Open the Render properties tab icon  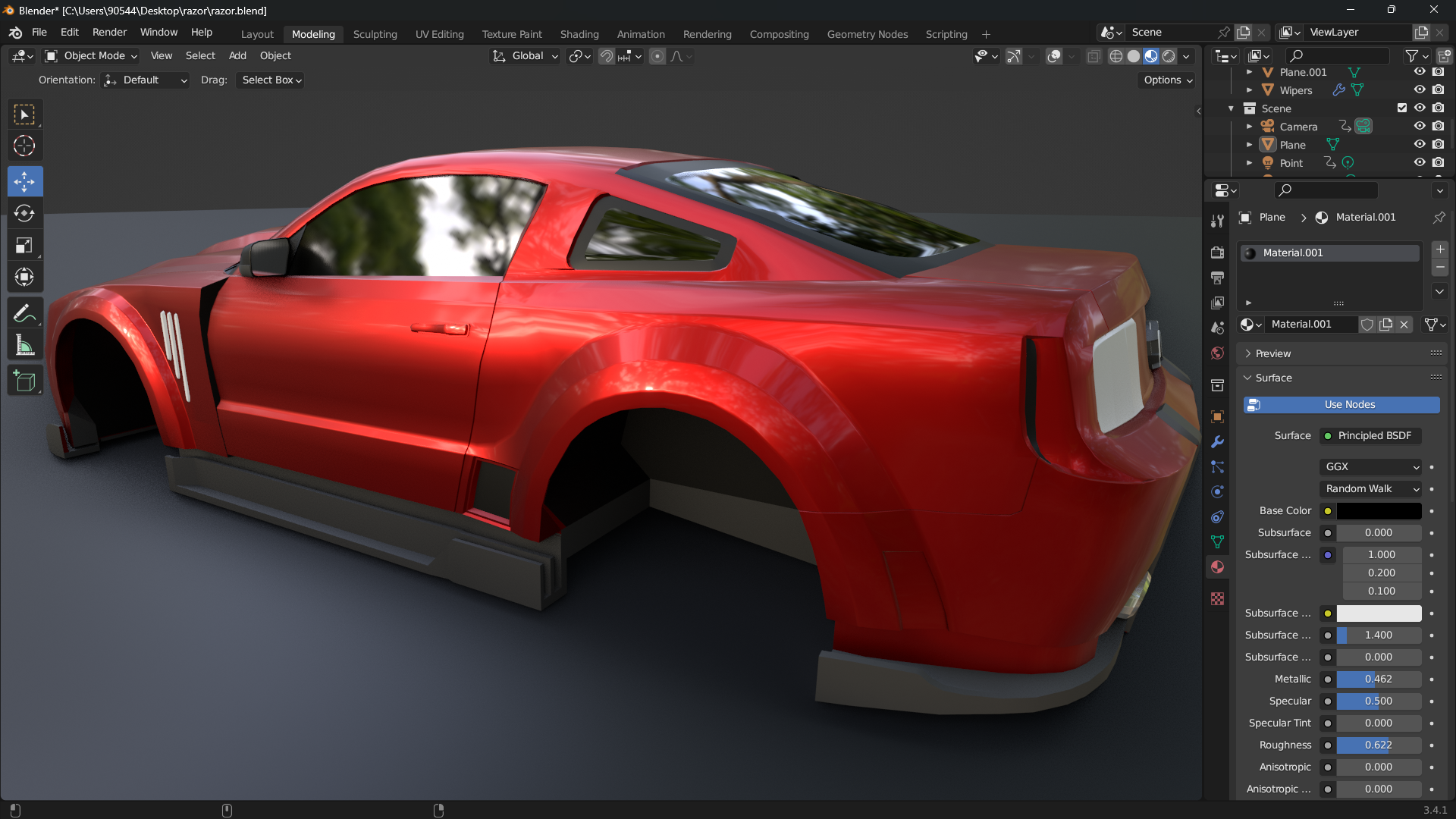pyautogui.click(x=1217, y=253)
